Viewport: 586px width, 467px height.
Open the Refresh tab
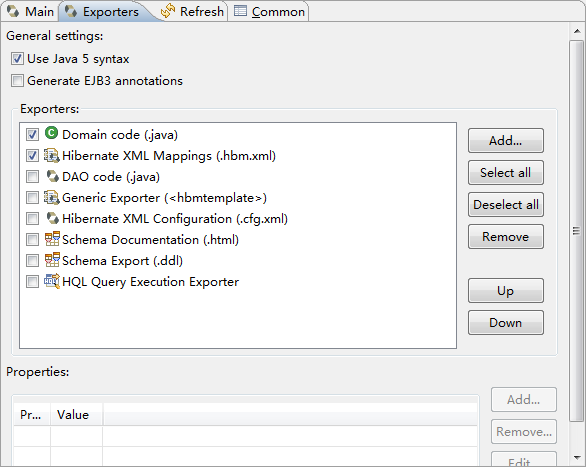pos(193,12)
